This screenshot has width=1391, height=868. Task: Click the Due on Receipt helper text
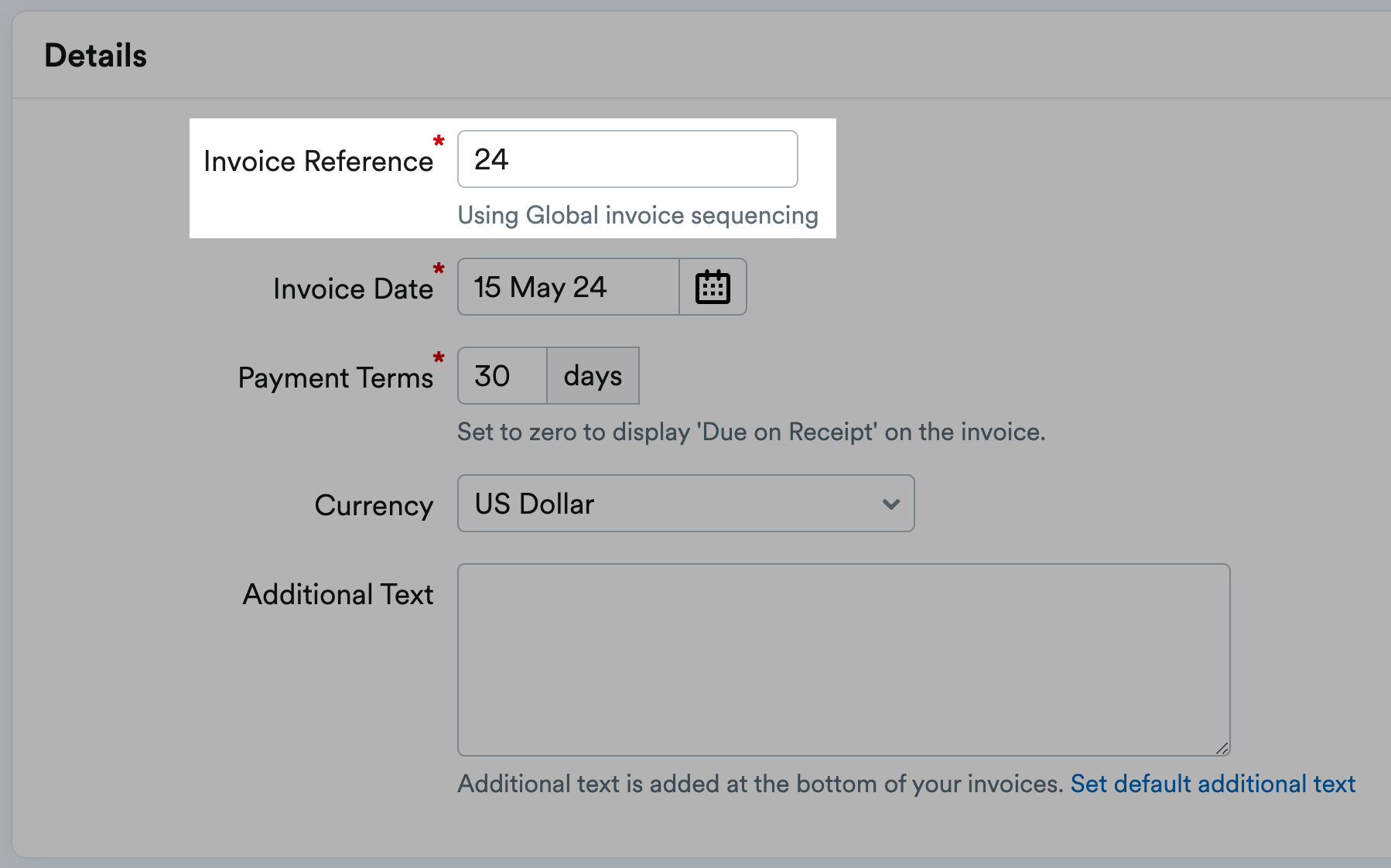tap(750, 431)
